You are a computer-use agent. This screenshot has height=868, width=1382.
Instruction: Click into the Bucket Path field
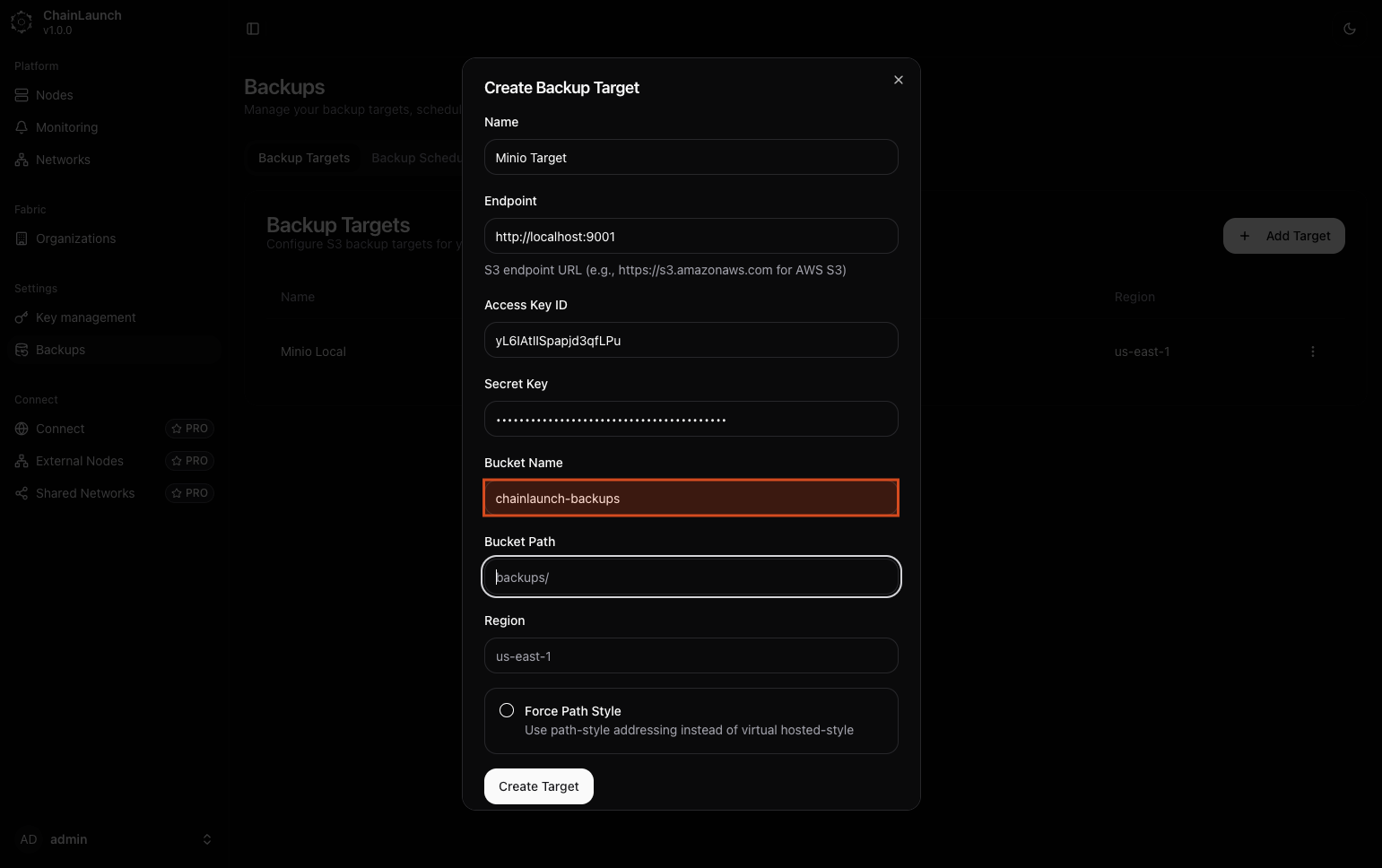(691, 577)
